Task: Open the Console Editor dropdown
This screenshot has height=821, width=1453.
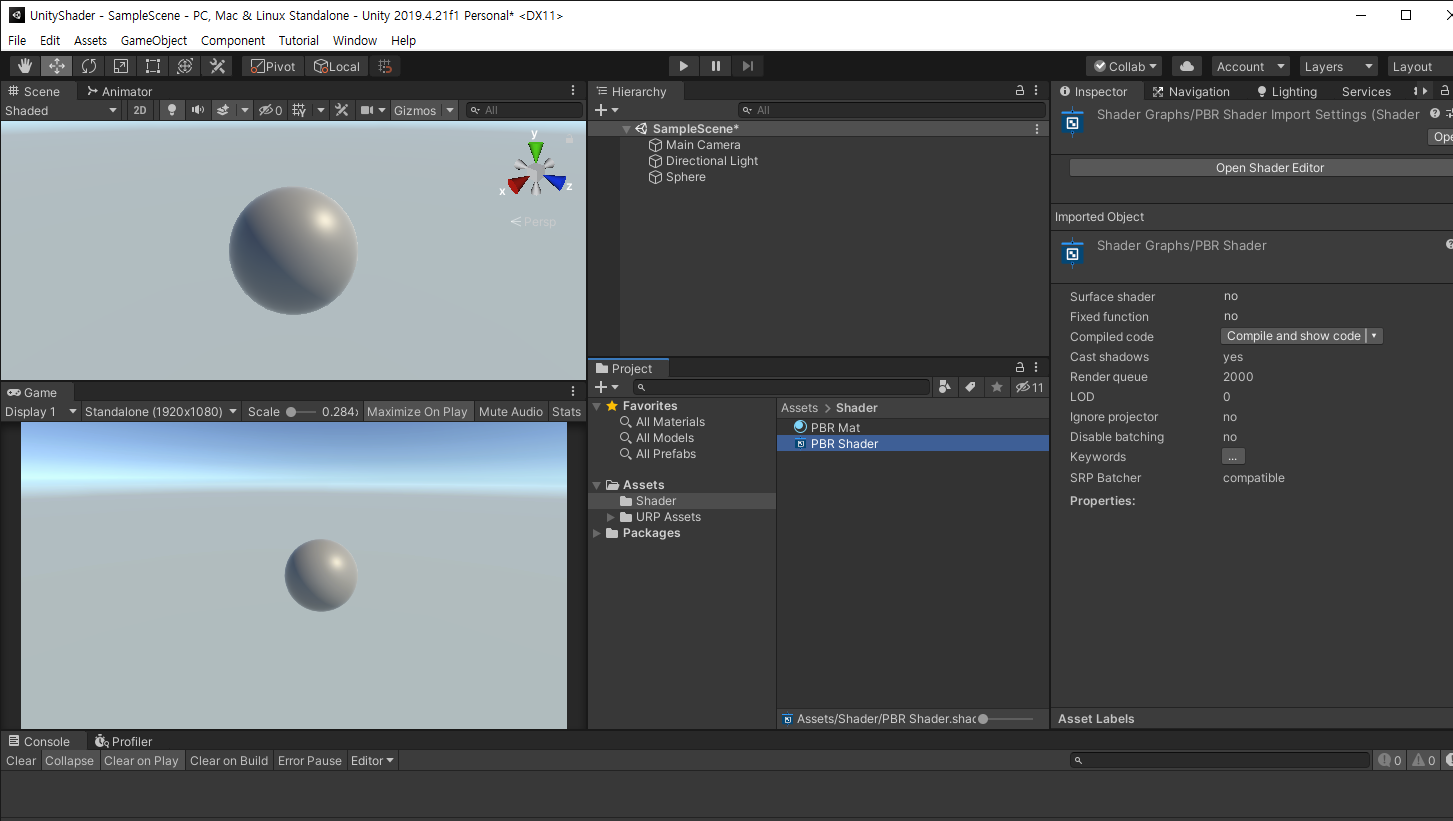Action: [373, 760]
